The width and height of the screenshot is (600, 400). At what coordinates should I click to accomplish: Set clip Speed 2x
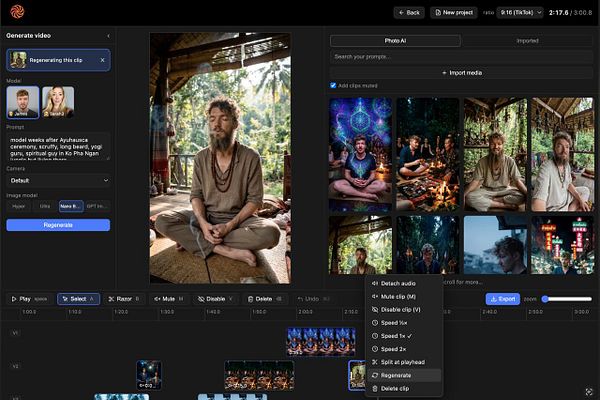coord(404,349)
